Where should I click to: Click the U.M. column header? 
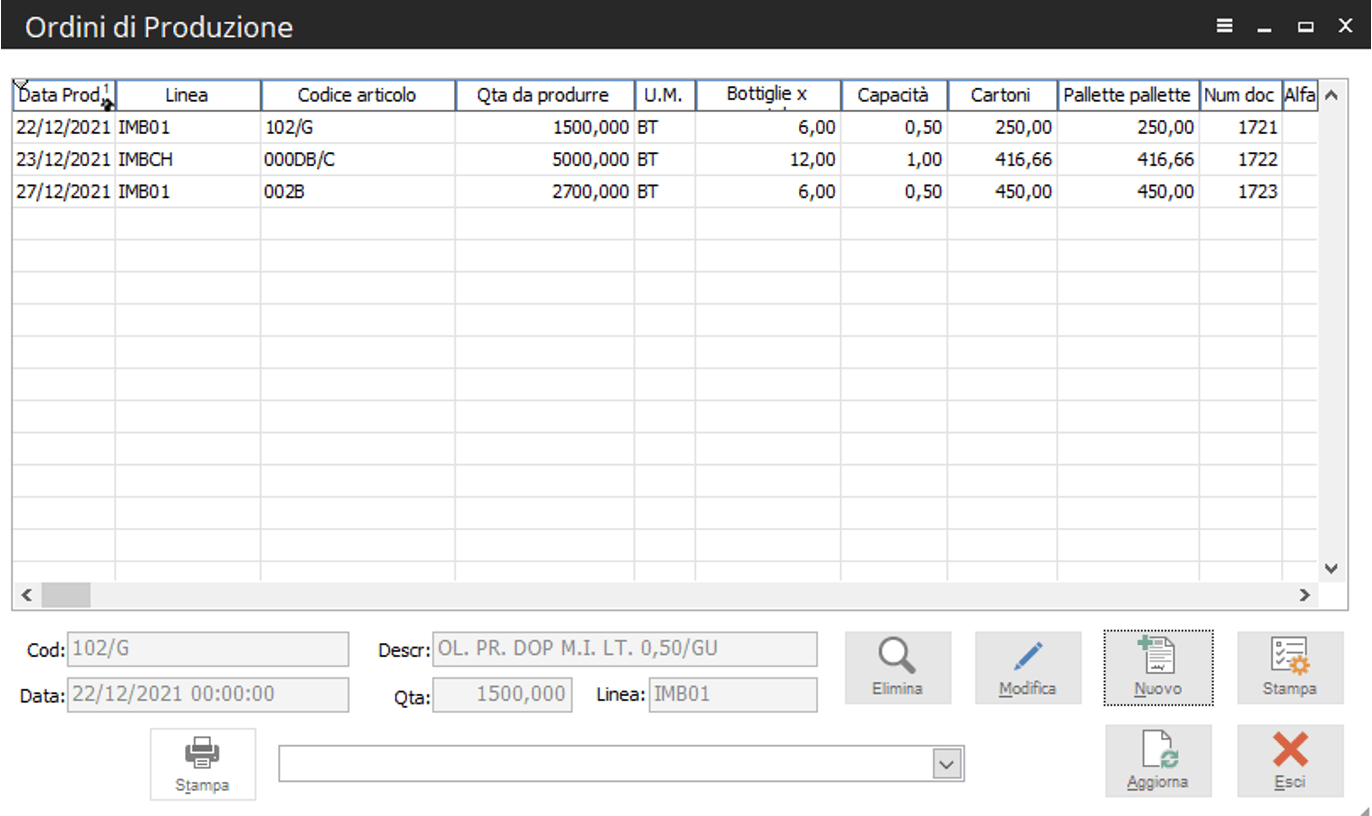[x=665, y=95]
